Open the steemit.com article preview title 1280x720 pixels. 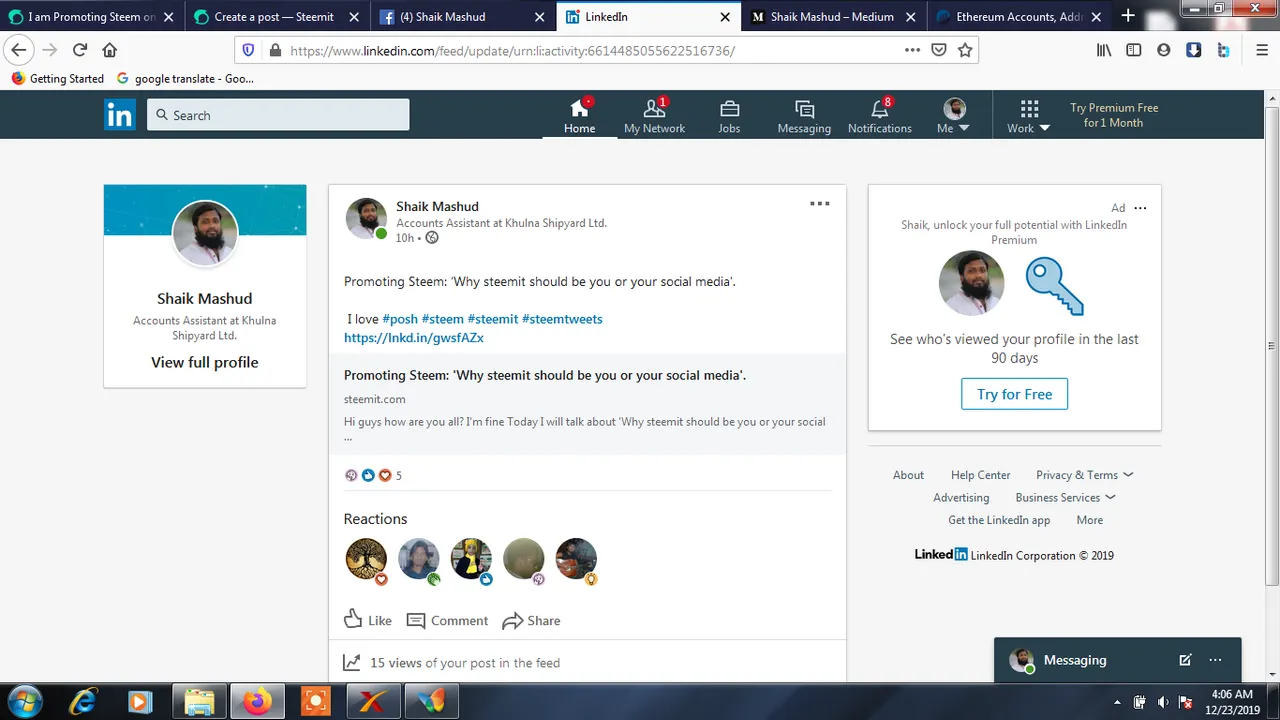click(545, 375)
